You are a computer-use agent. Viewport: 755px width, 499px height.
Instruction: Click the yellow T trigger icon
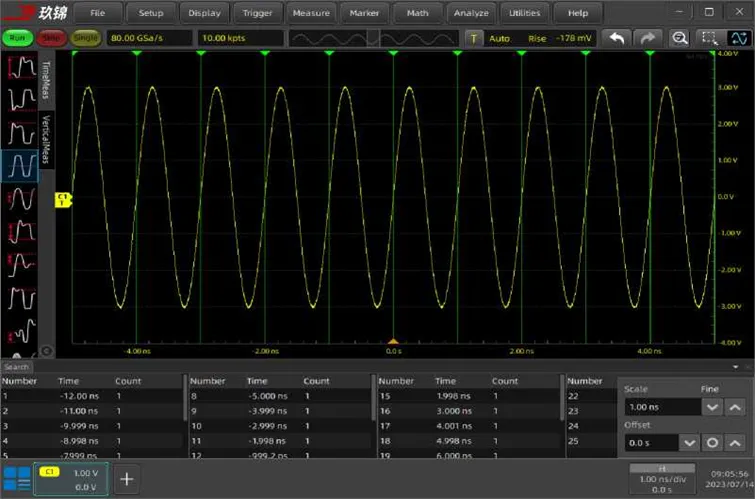(x=474, y=38)
